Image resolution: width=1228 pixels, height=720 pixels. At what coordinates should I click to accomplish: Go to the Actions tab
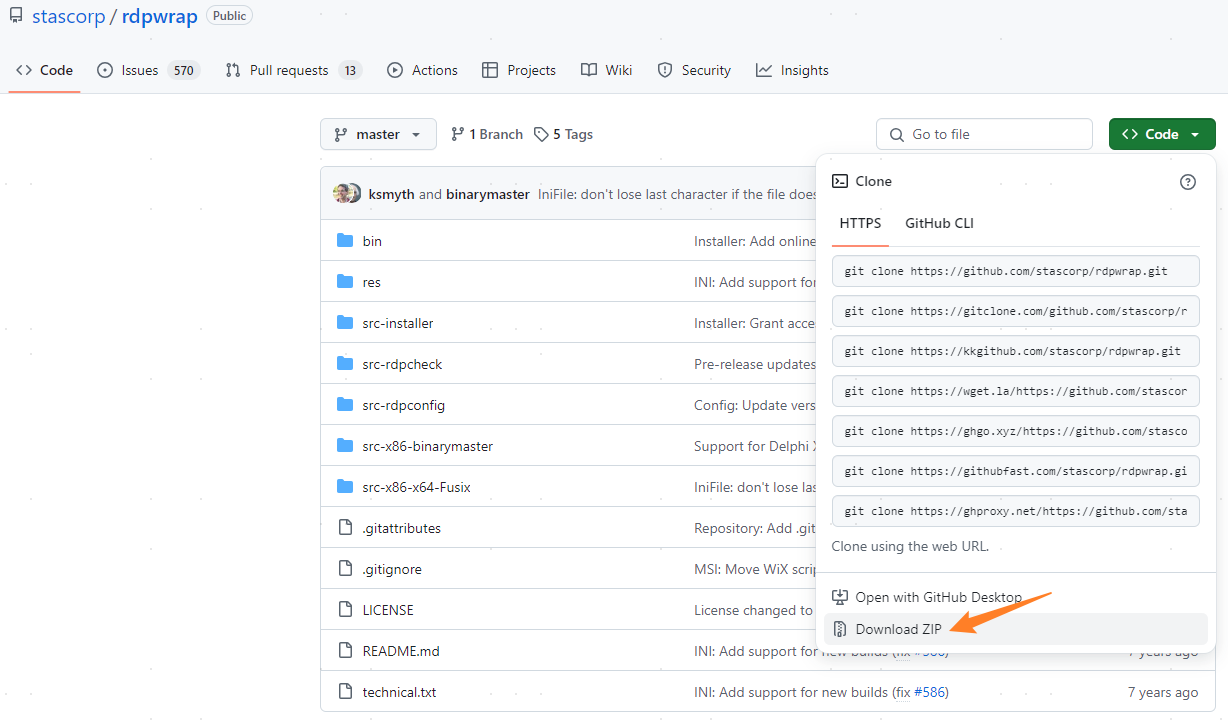(422, 70)
